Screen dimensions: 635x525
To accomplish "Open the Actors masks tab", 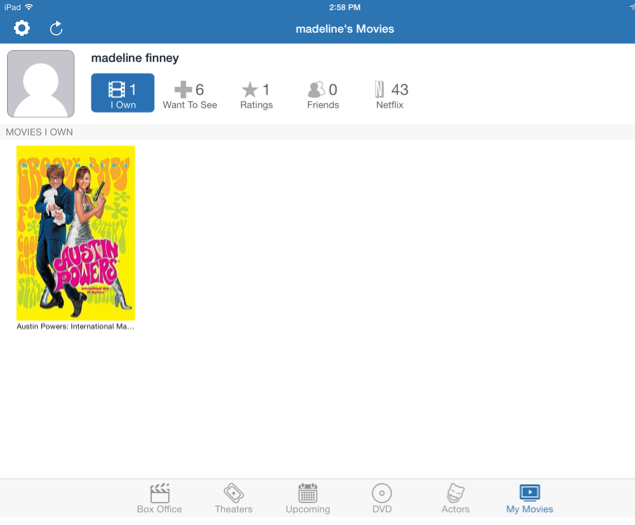I will pyautogui.click(x=455, y=498).
